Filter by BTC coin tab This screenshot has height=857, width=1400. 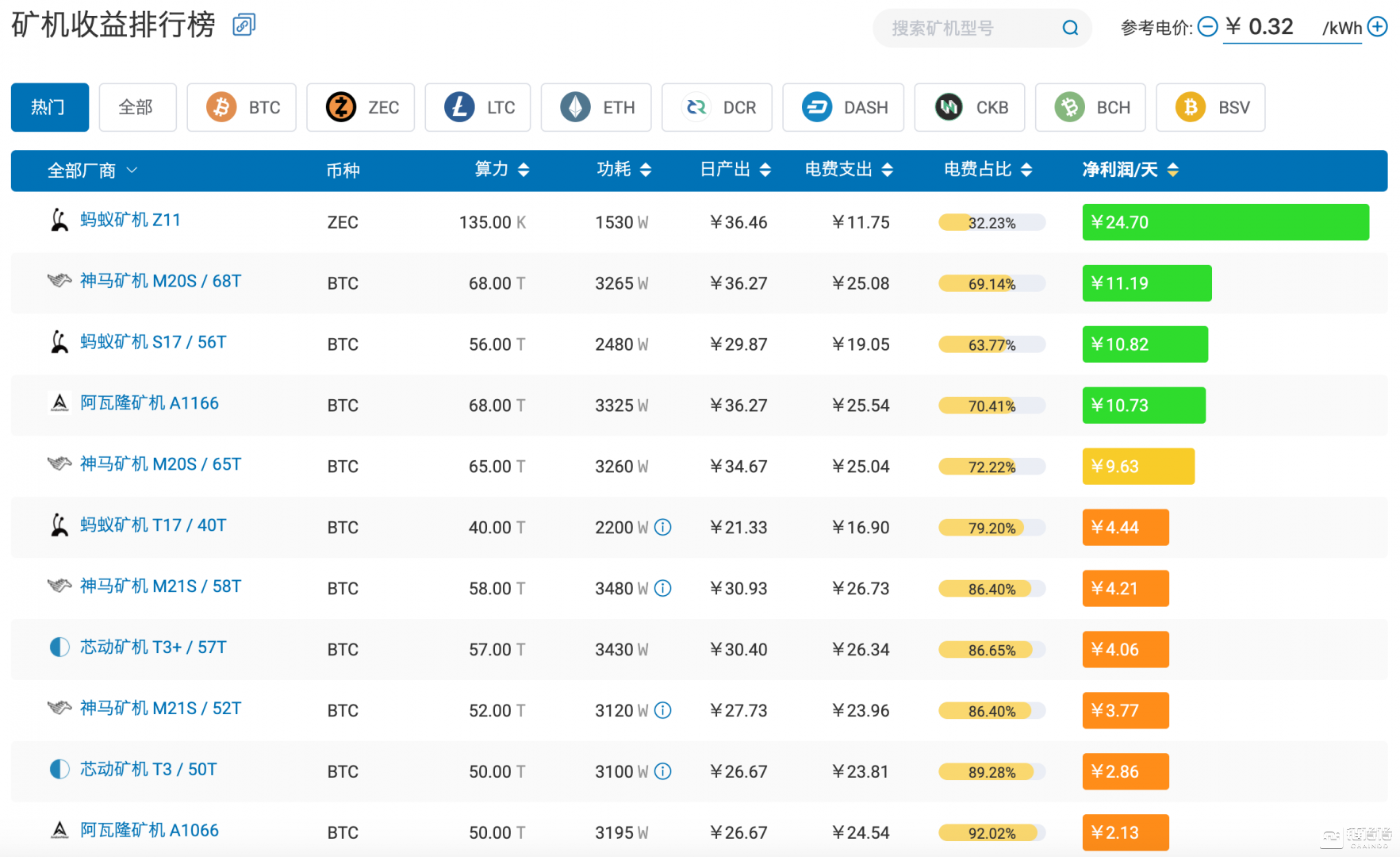[241, 107]
